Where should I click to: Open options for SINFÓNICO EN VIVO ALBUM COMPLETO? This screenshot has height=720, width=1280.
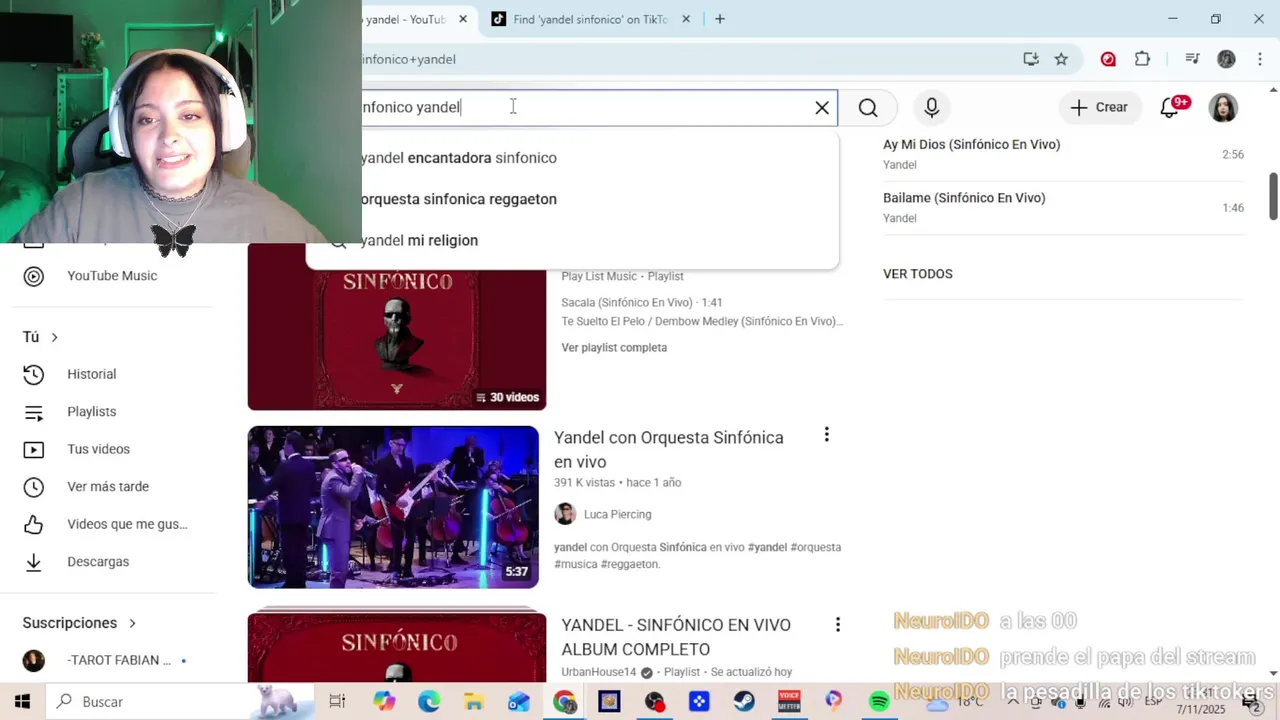tap(837, 625)
